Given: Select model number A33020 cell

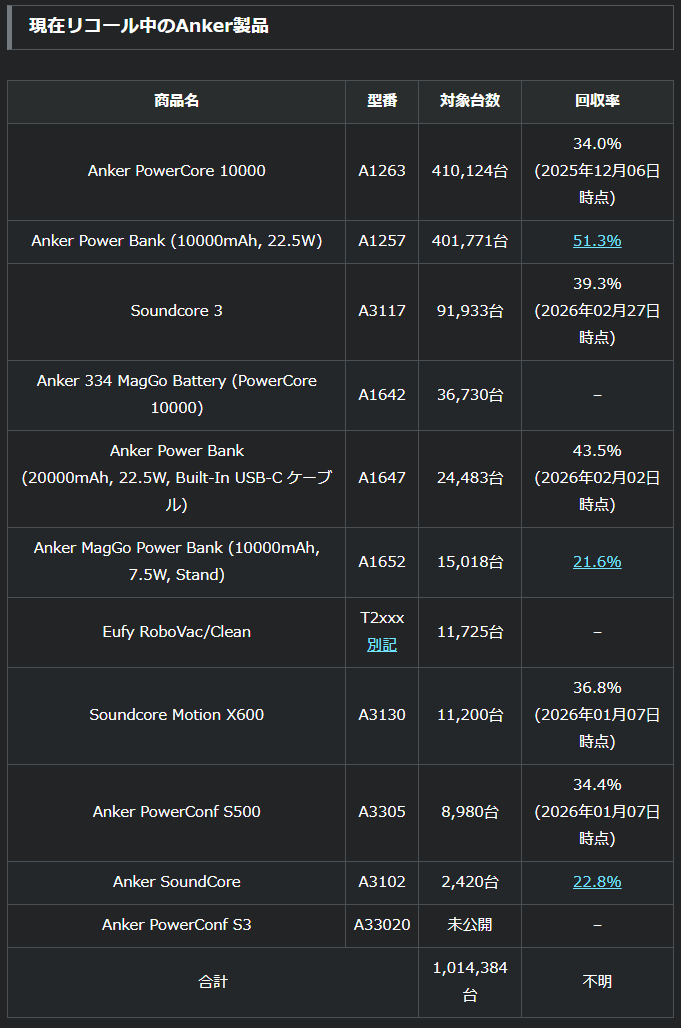Looking at the screenshot, I should tap(382, 925).
